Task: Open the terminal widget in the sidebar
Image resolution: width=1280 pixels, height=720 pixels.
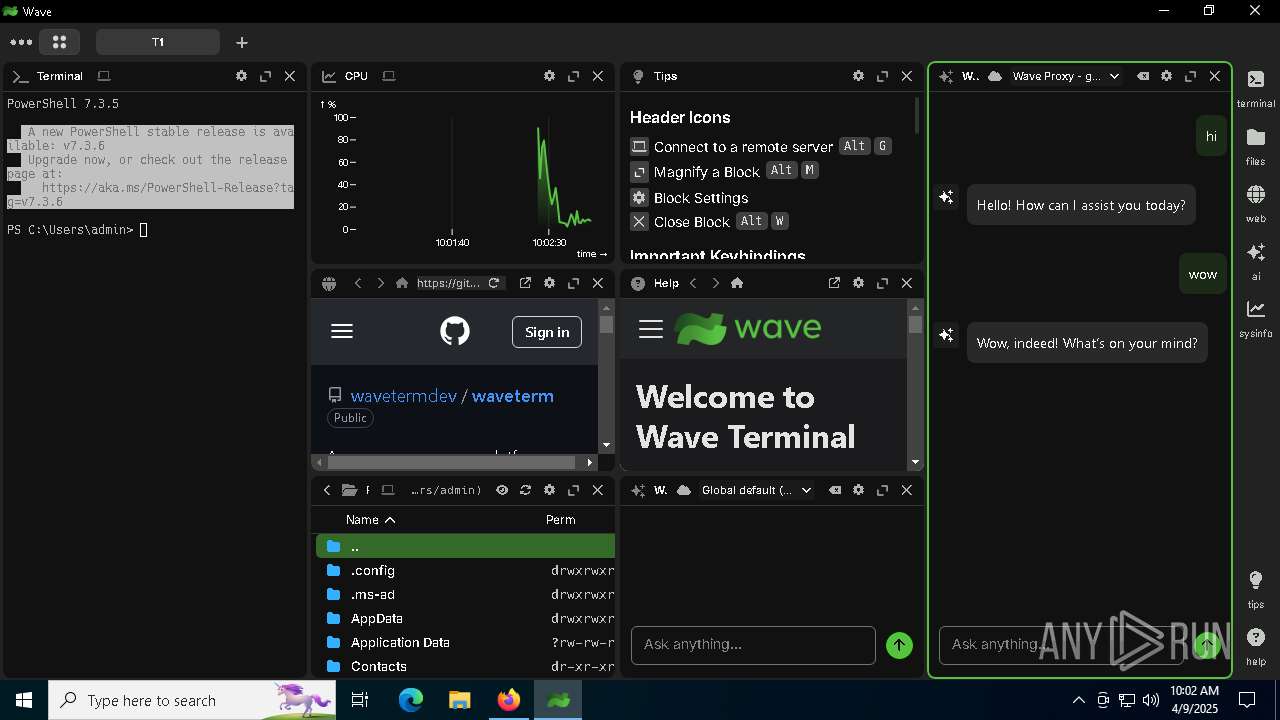Action: click(x=1255, y=89)
